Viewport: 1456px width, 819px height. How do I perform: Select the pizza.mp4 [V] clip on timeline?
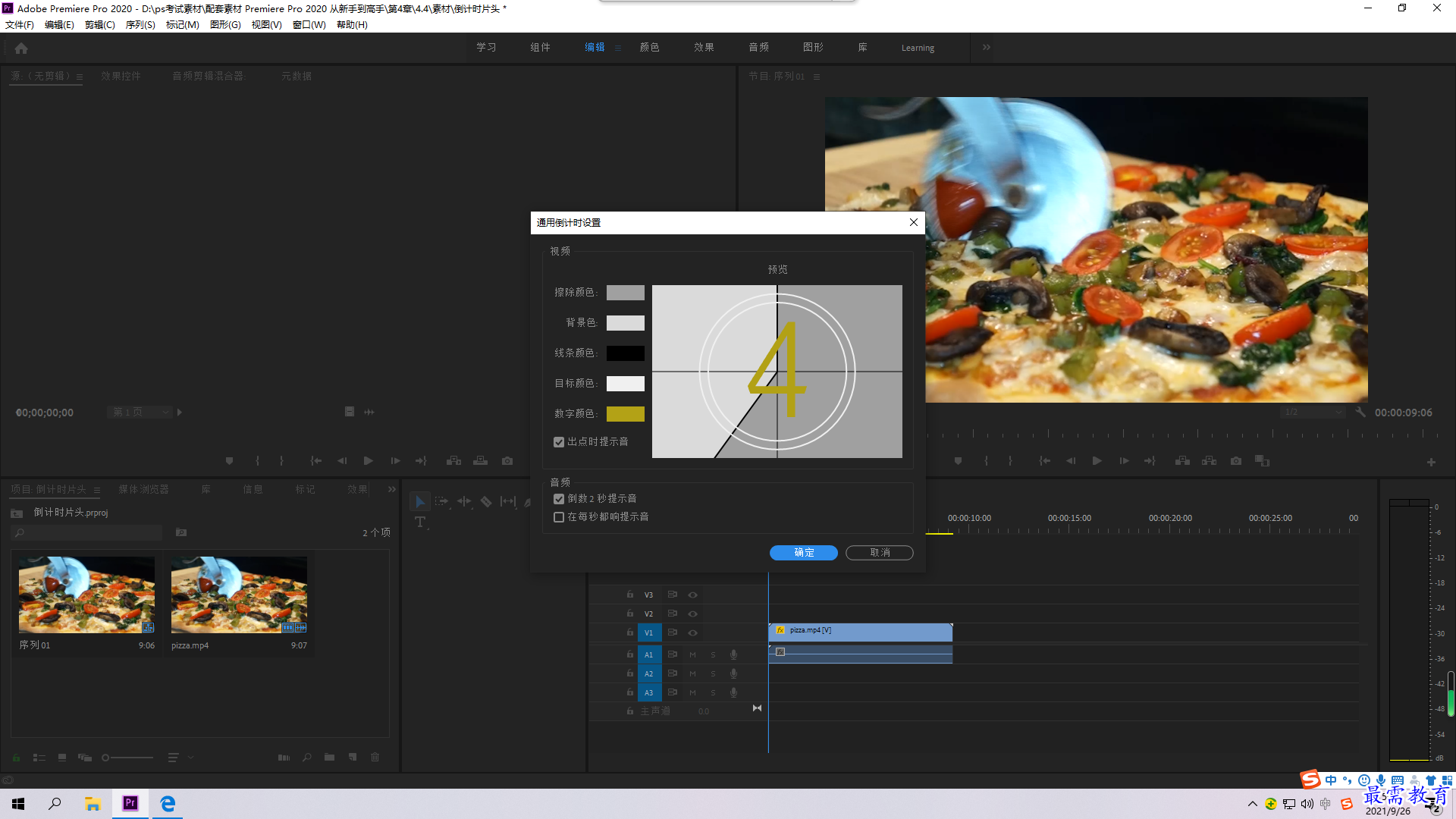860,632
